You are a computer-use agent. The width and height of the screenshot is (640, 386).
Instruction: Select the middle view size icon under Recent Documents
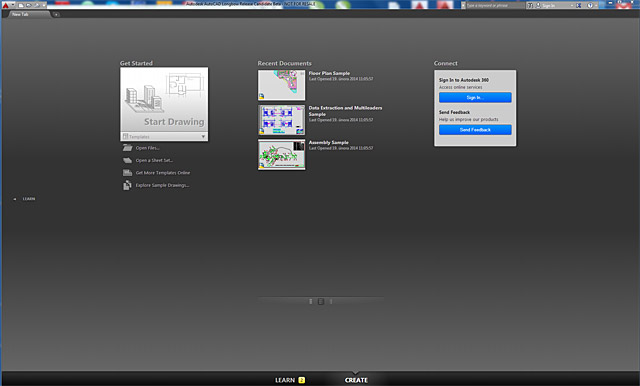(321, 302)
